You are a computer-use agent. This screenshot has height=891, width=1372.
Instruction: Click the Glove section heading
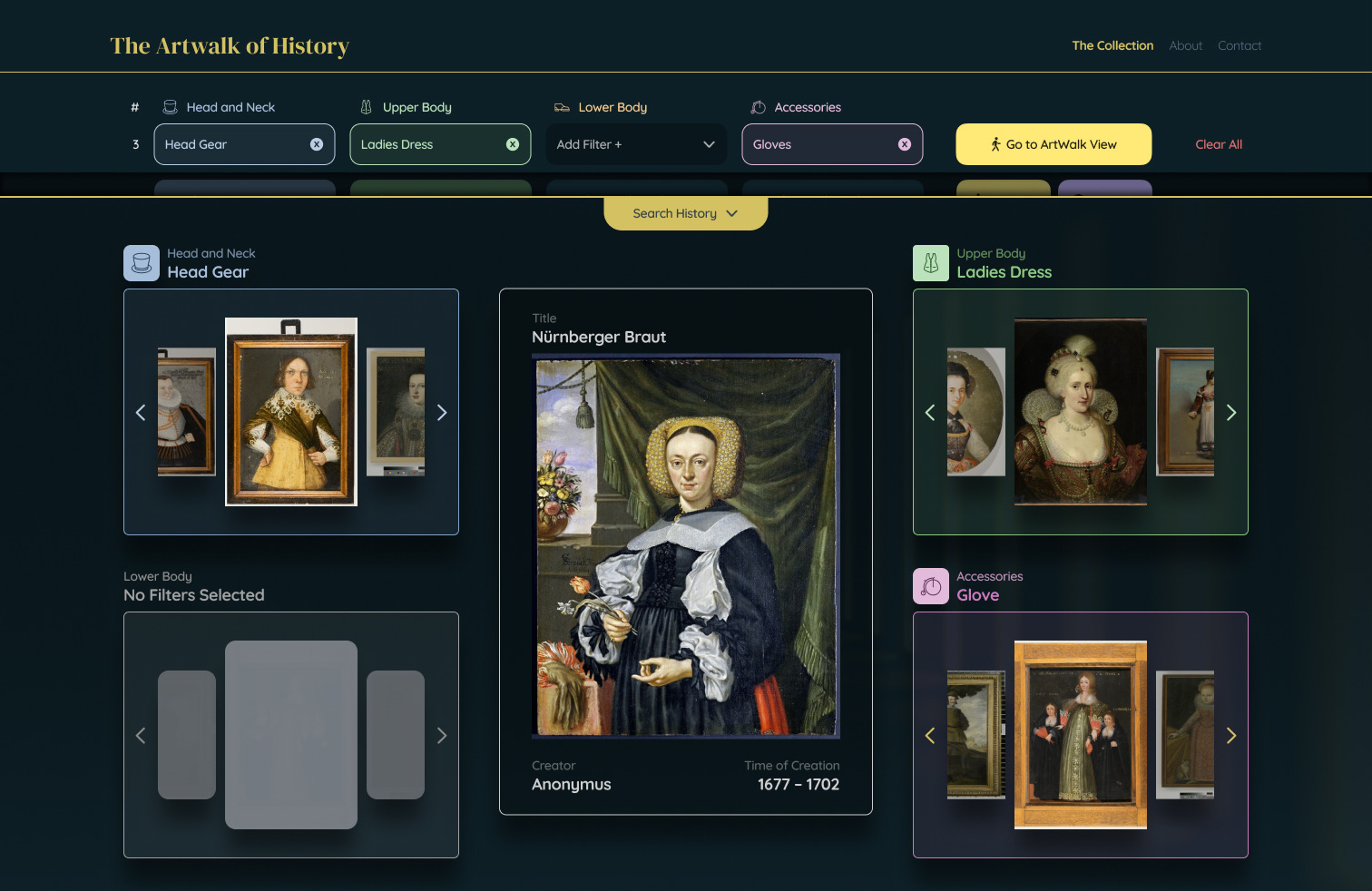[x=978, y=595]
